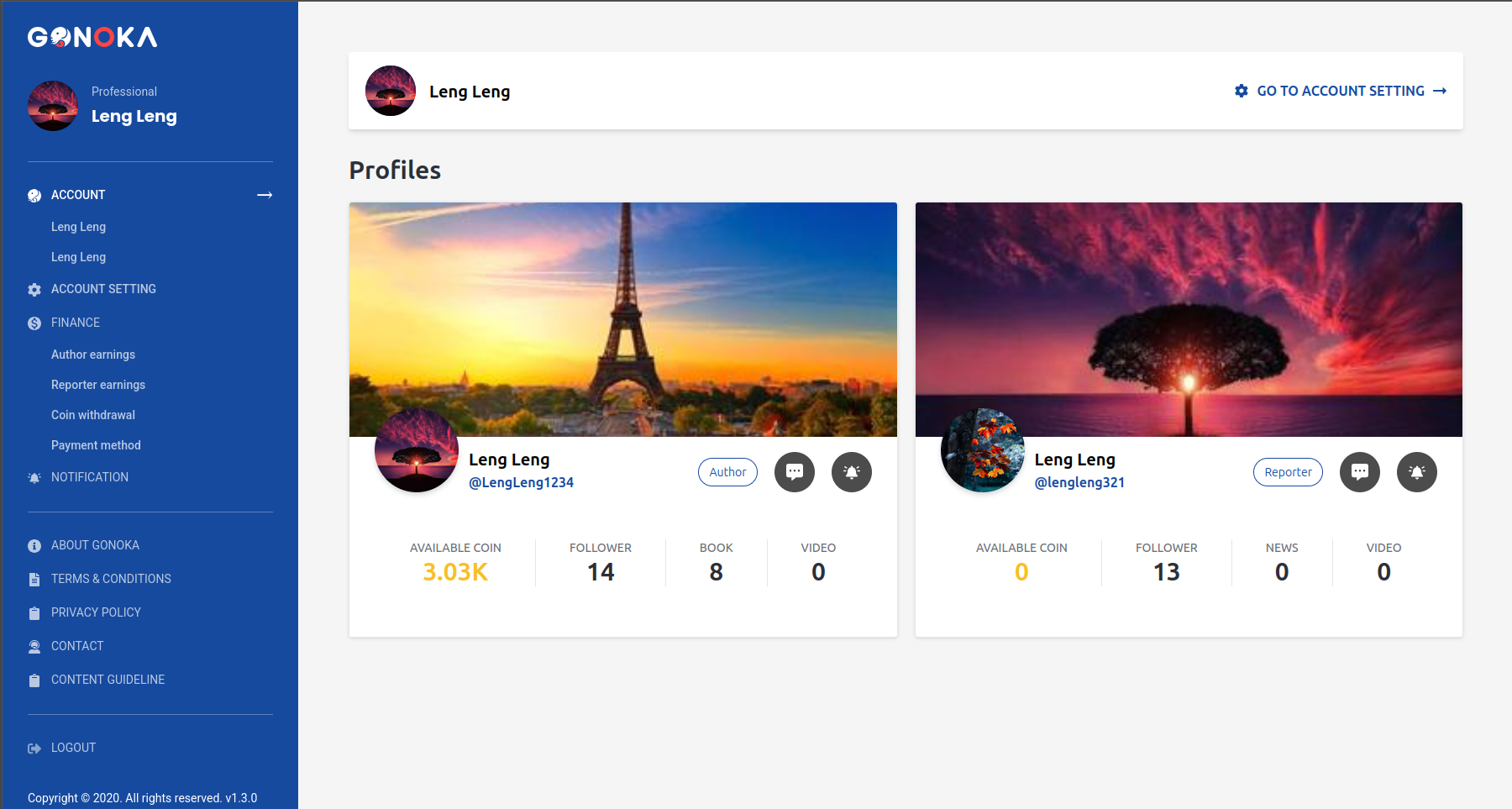Click the chat icon on the Author profile card
The width and height of the screenshot is (1512, 809).
point(794,472)
